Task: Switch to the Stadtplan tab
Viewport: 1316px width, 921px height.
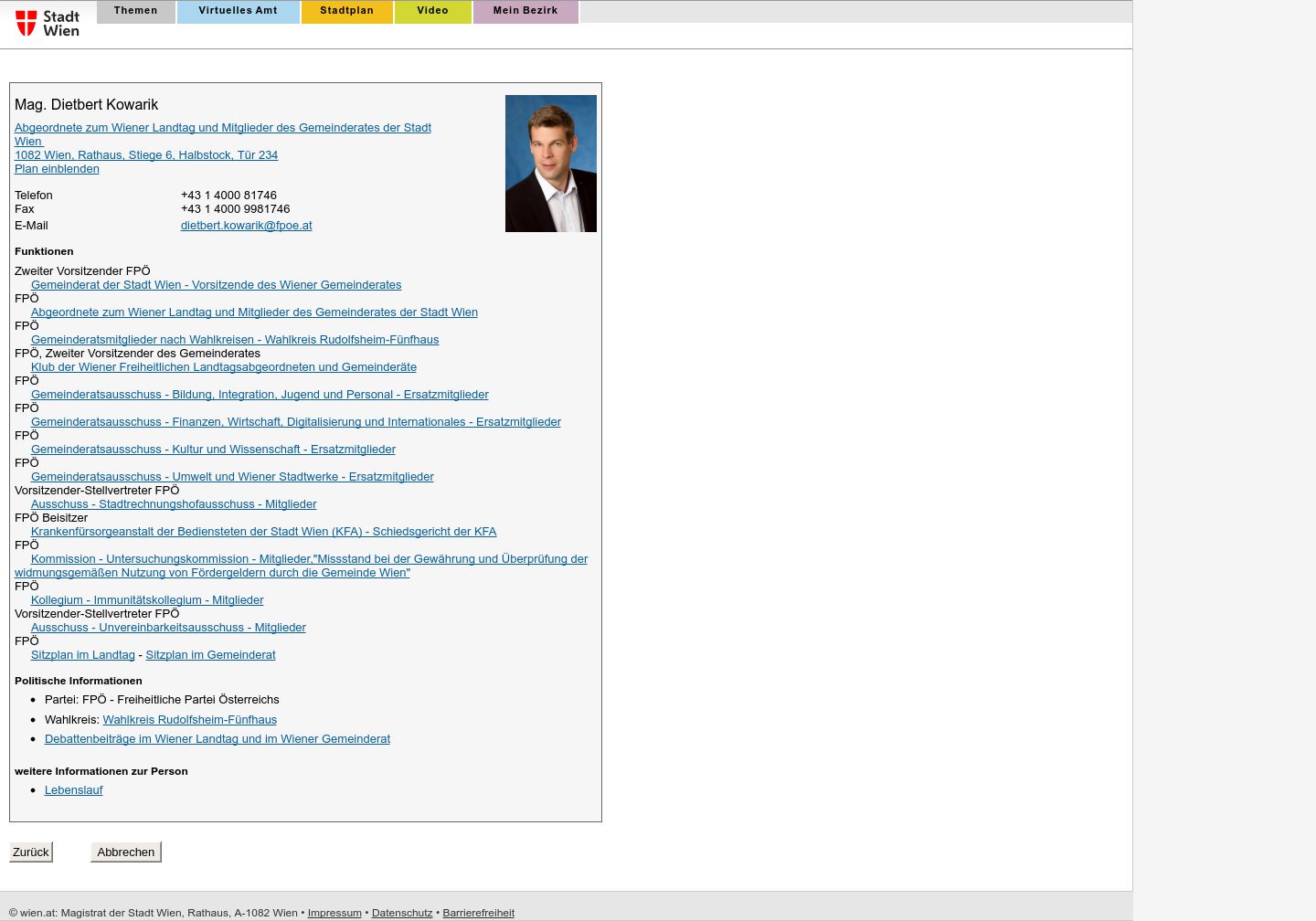Action: click(347, 11)
